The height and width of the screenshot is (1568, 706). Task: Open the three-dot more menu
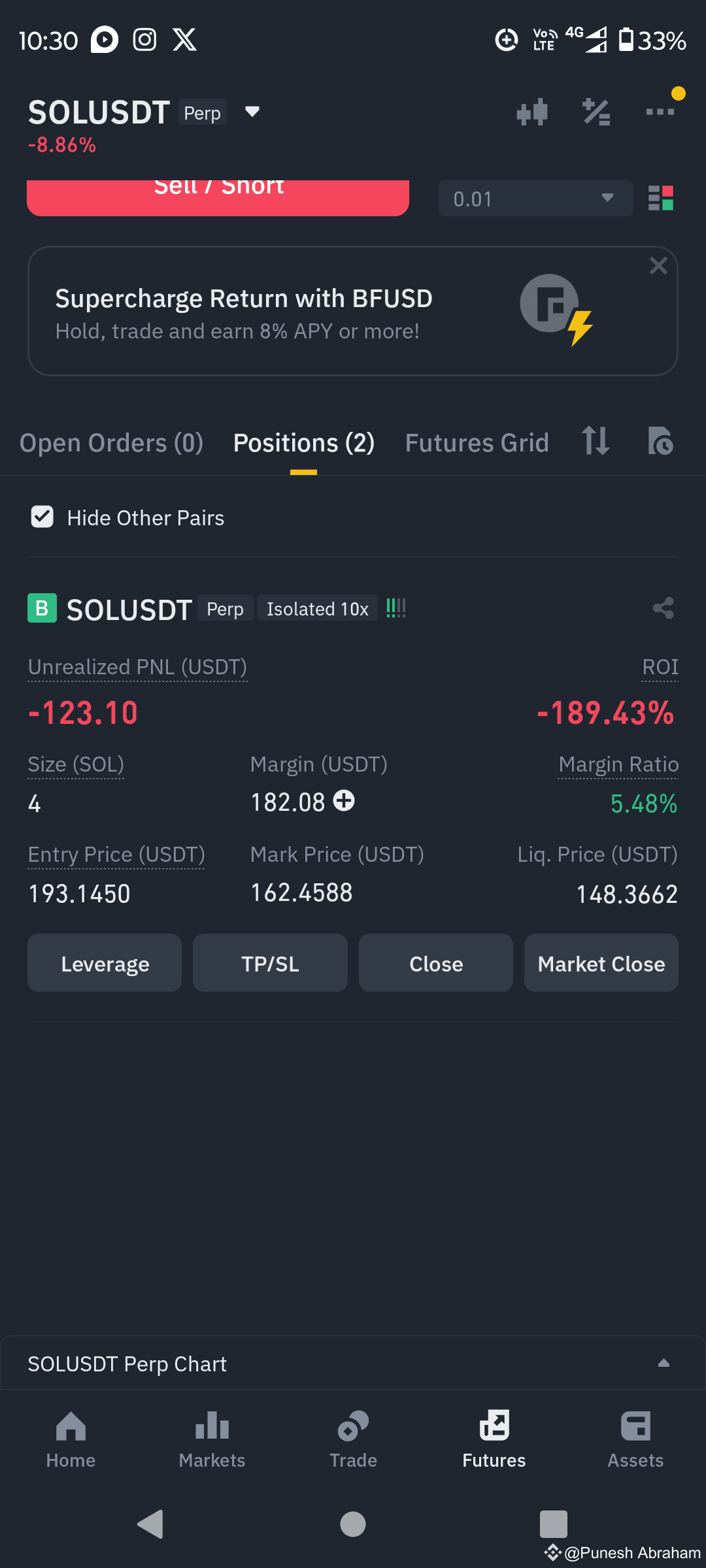point(660,112)
